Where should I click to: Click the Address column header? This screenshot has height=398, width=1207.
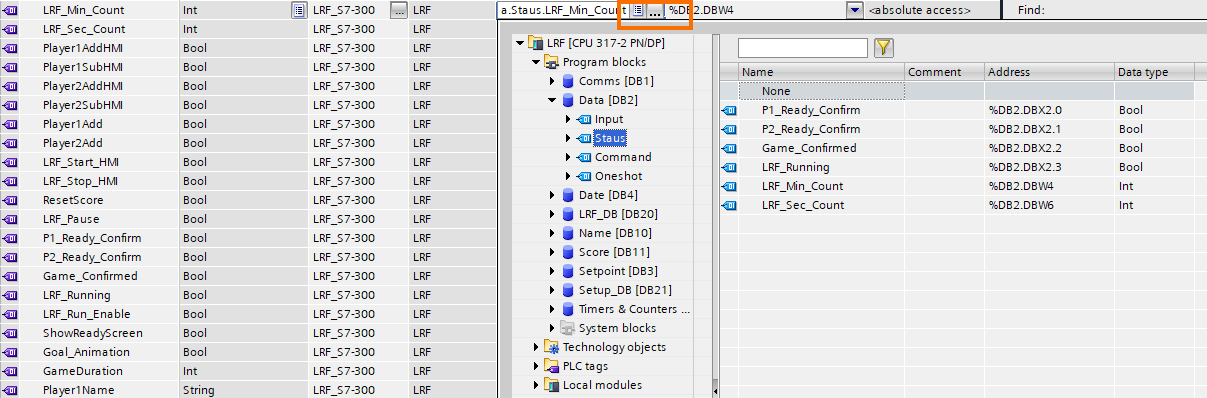pos(1048,72)
